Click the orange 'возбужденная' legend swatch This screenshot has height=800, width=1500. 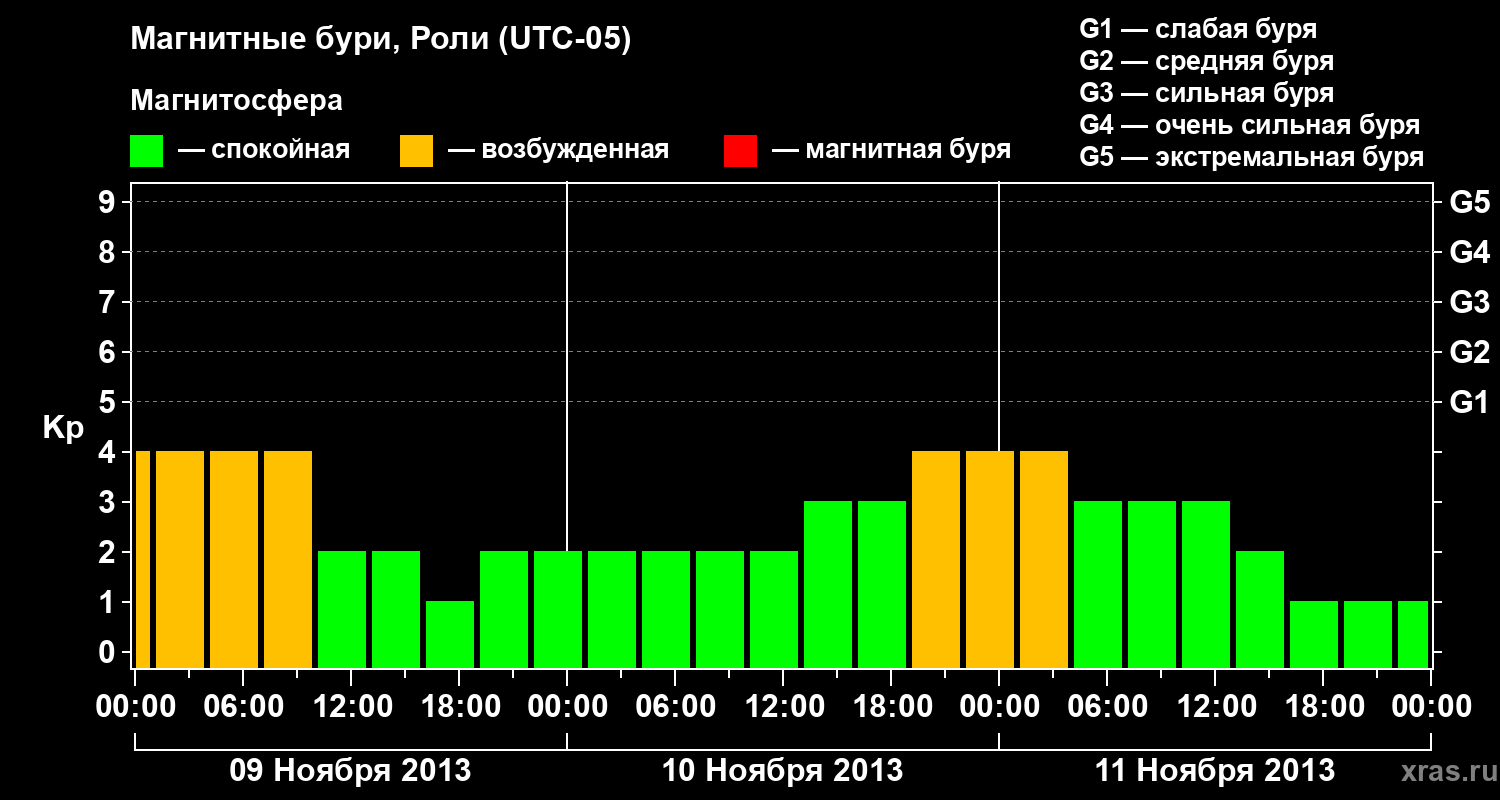[416, 151]
